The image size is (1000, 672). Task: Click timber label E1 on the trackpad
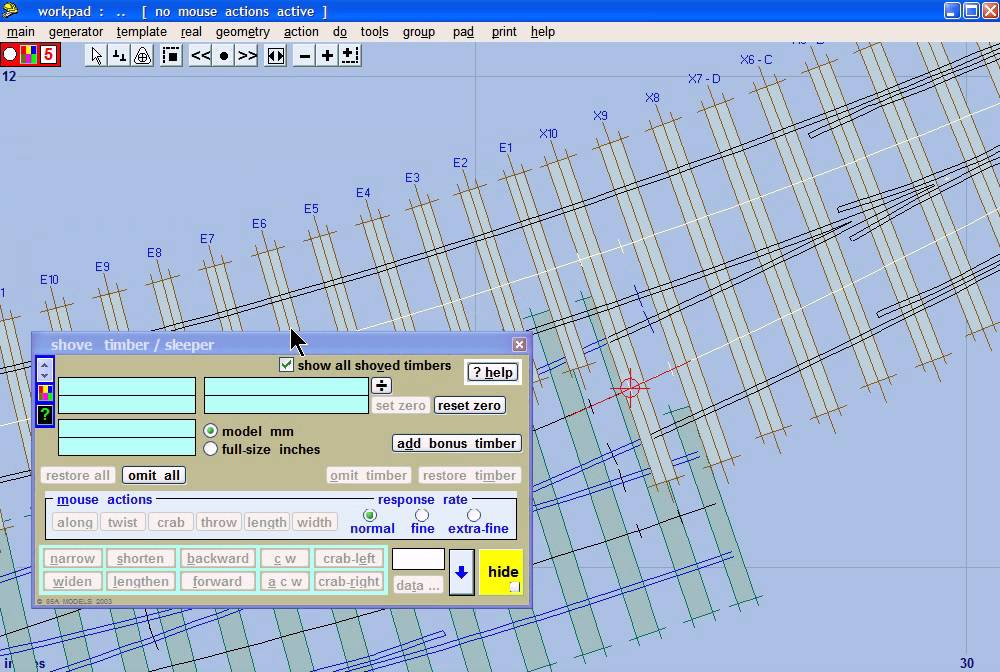tap(506, 147)
